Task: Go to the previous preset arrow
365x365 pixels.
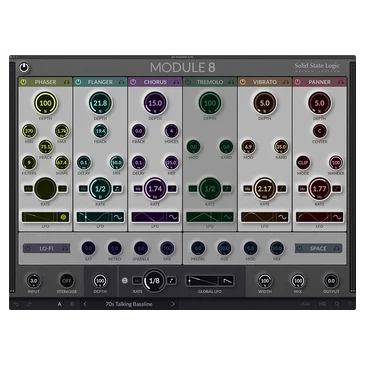Action: pos(85,304)
